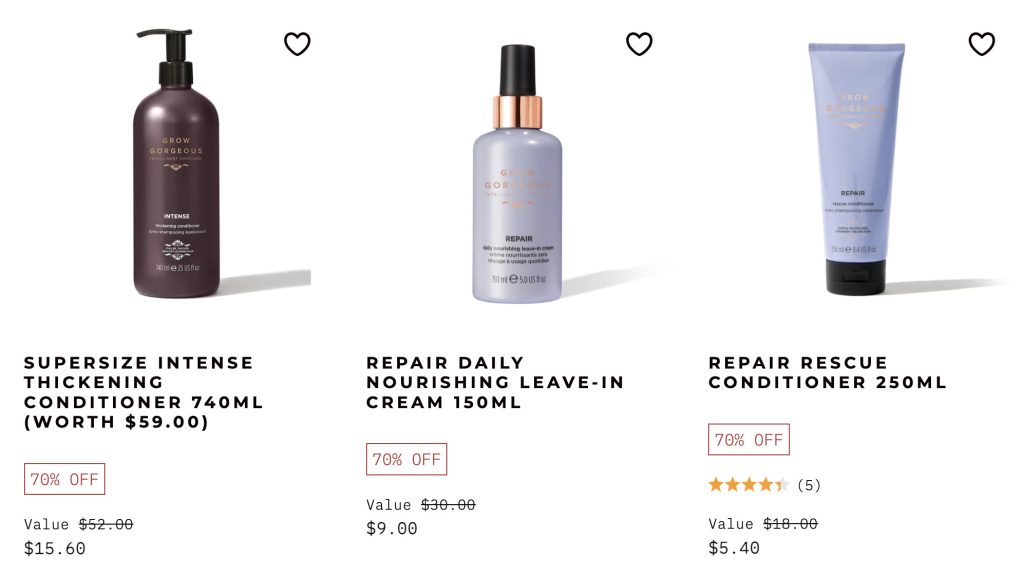View the (5) reviews count
1024x576 pixels.
[809, 485]
